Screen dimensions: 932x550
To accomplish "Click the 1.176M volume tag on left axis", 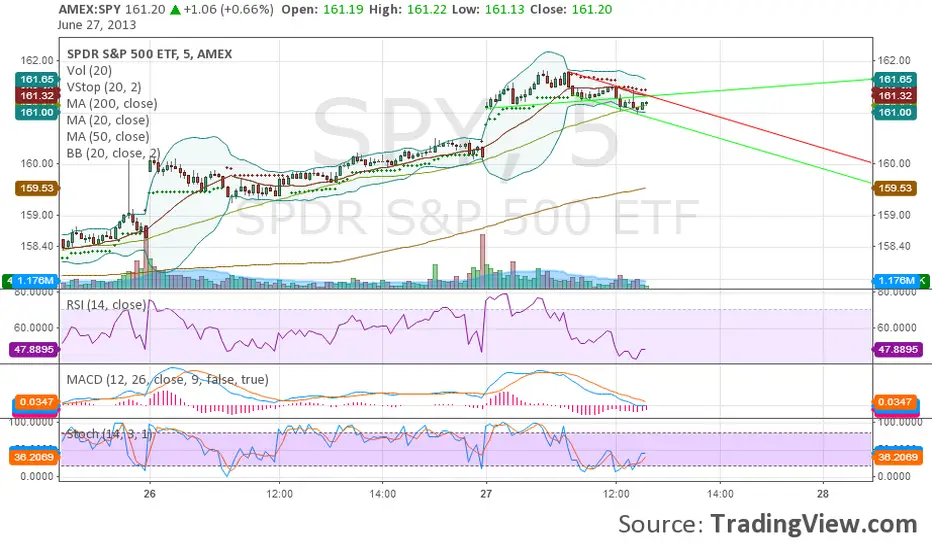I will coord(34,281).
